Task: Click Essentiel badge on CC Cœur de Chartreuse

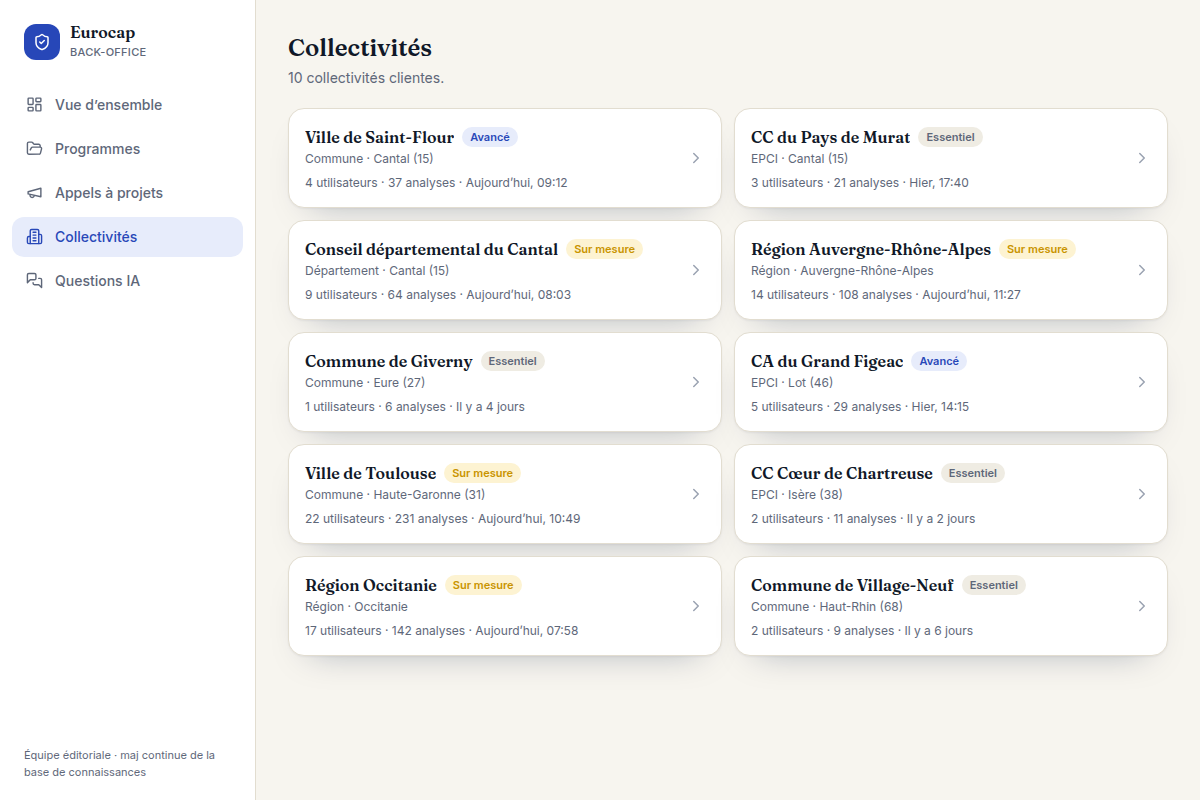Action: 972,473
